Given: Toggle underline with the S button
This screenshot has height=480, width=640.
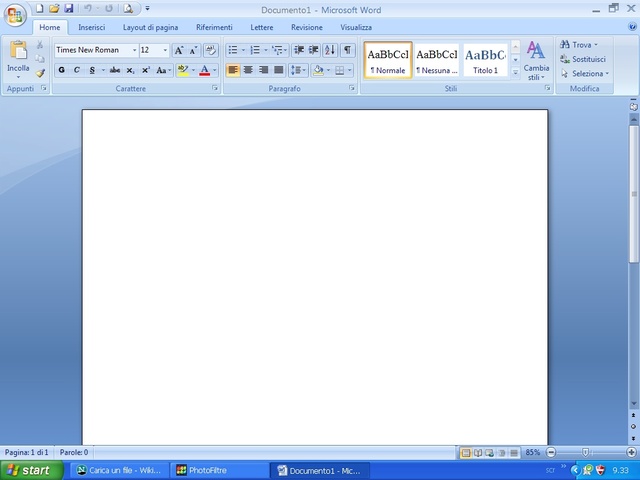Looking at the screenshot, I should click(92, 70).
